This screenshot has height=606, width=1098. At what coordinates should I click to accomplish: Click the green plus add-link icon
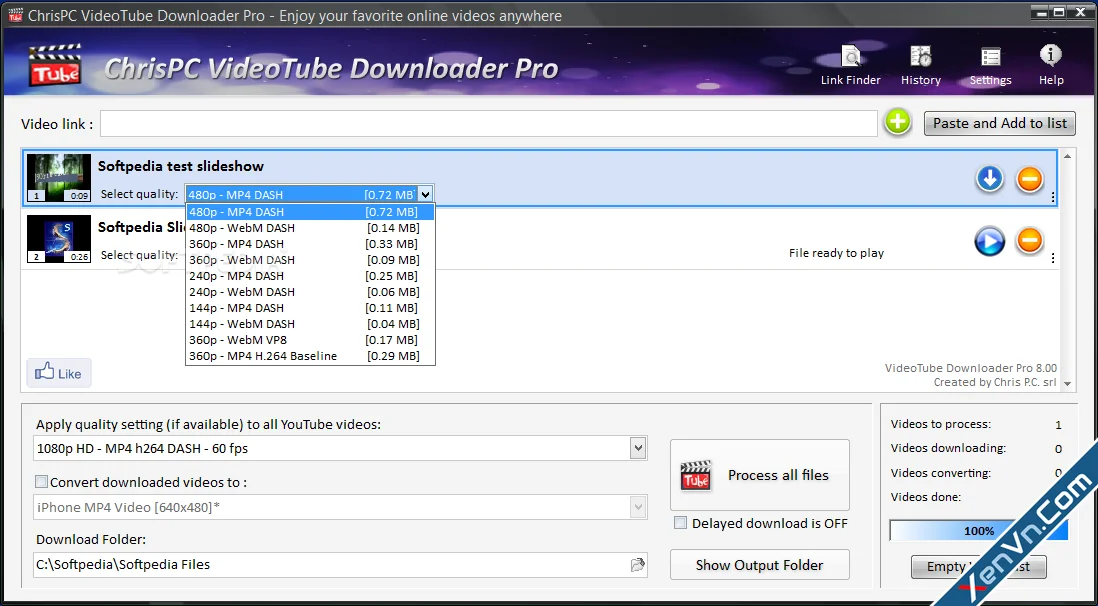[897, 122]
